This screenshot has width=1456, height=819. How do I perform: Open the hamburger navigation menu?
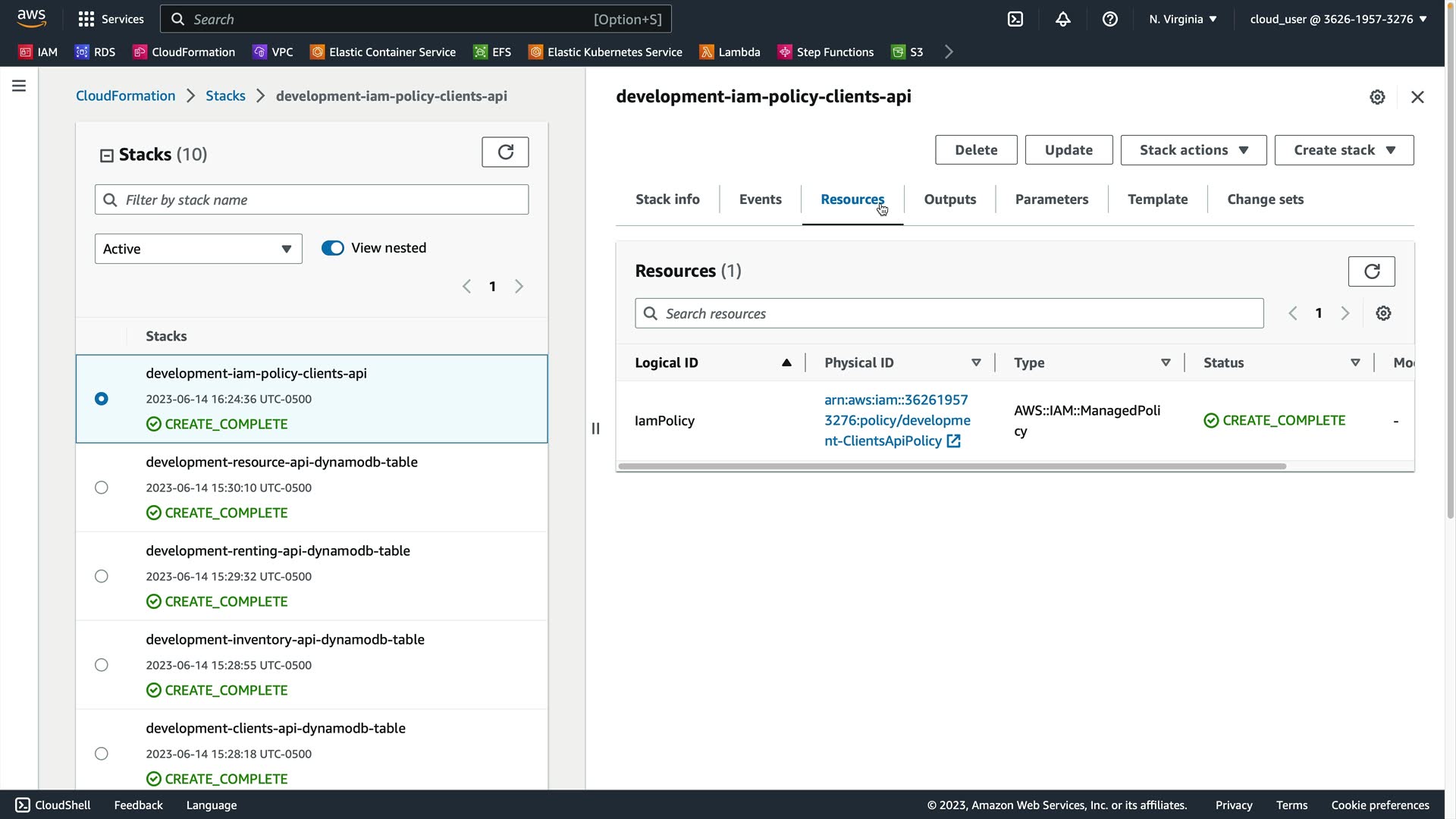coord(19,86)
